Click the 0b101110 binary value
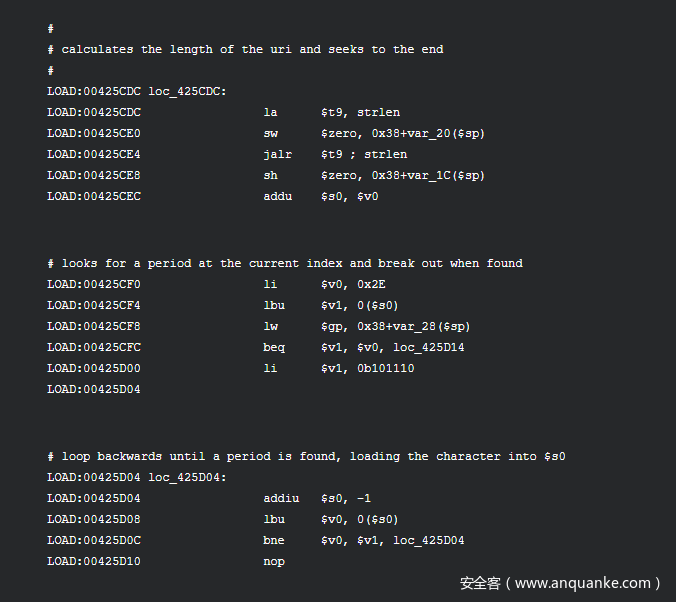The width and height of the screenshot is (676, 602). tap(386, 368)
